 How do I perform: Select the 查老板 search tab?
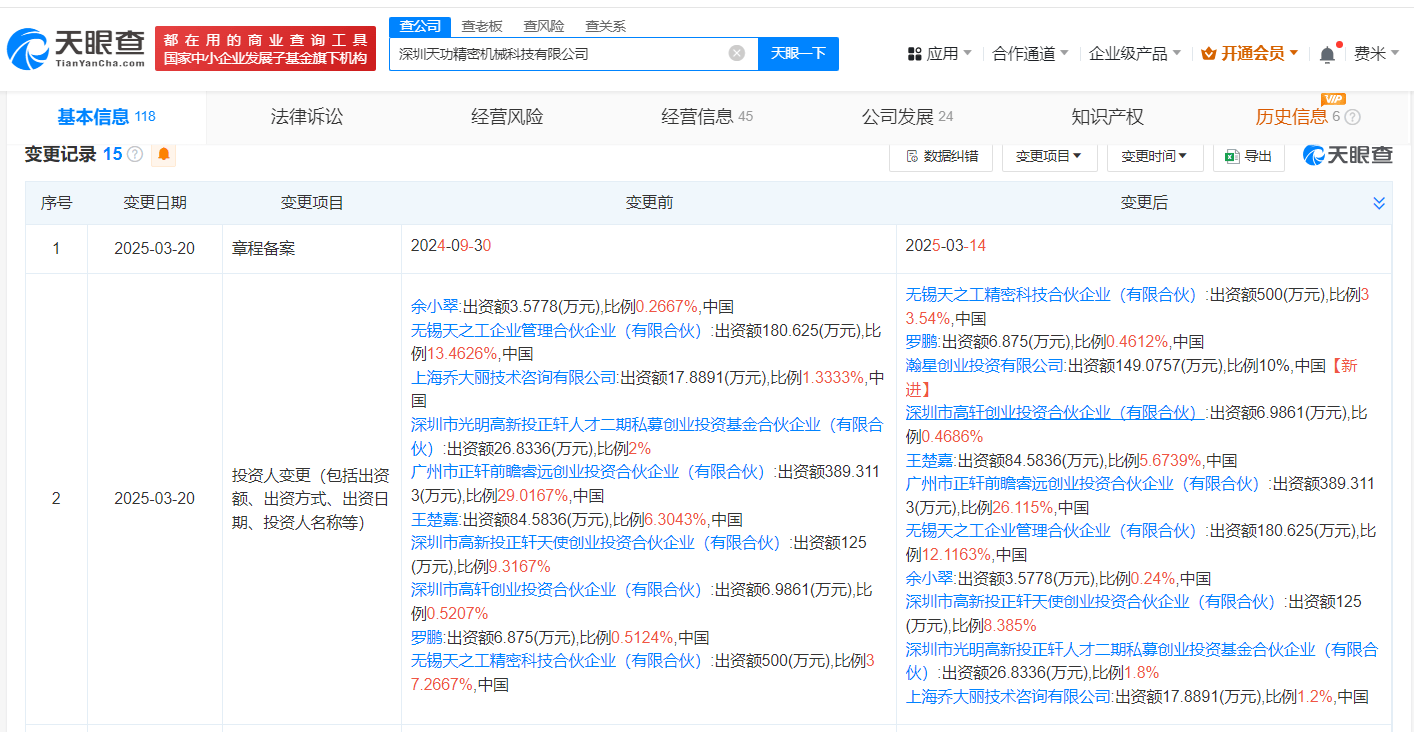point(482,26)
